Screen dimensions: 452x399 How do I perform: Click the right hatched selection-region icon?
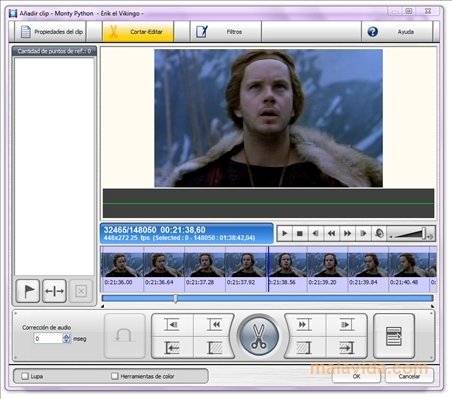(304, 348)
